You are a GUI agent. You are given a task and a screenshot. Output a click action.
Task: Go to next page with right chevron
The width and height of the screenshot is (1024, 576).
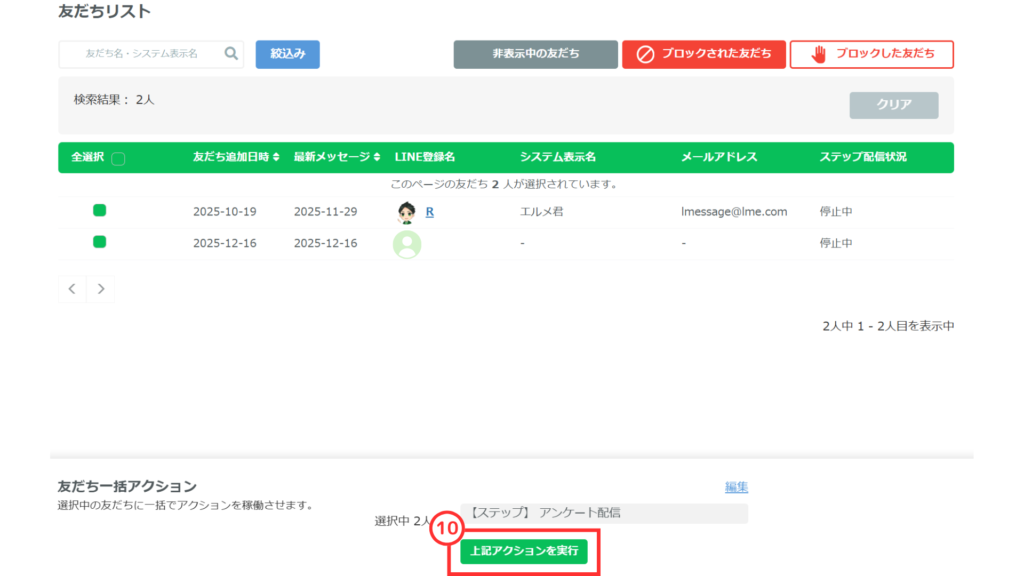point(100,289)
